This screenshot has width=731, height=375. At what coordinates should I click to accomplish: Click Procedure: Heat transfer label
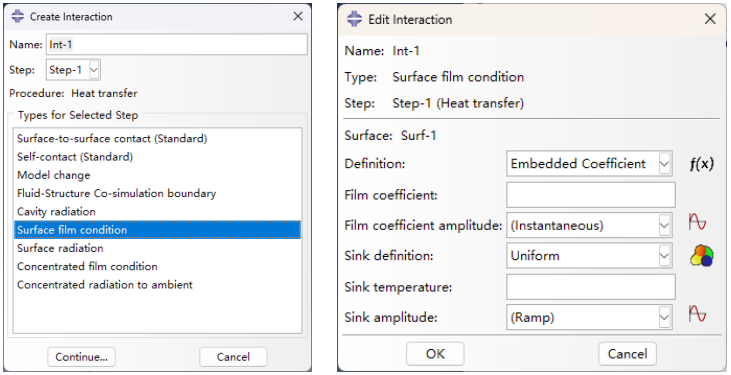[73, 93]
